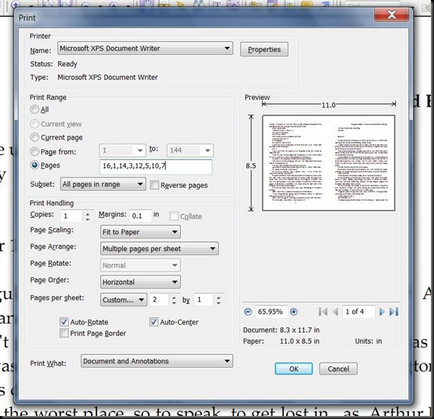Click the Properties button
Screen dimensions: 434x419
coord(264,49)
